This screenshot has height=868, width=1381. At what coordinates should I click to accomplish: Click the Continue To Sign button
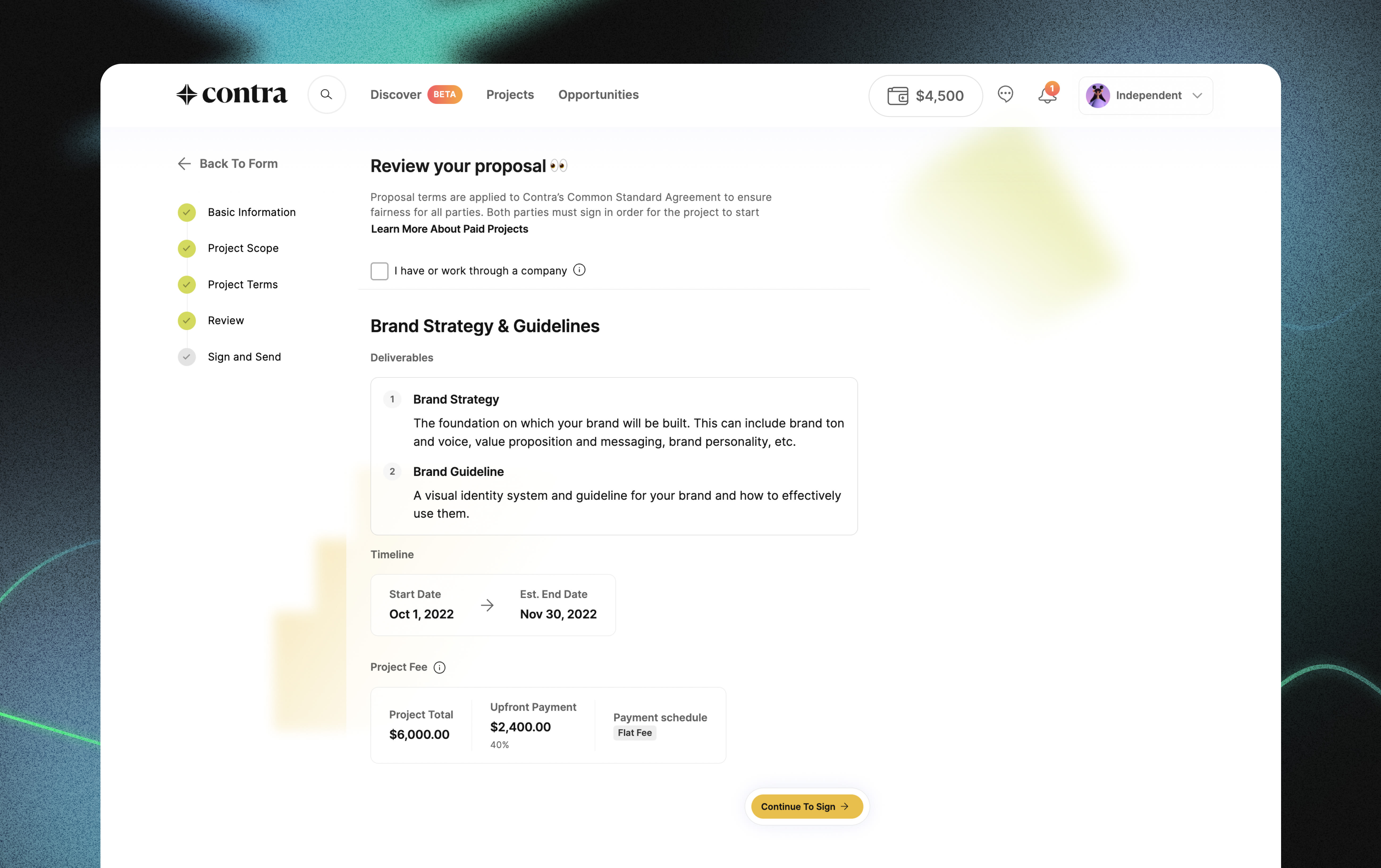point(806,806)
